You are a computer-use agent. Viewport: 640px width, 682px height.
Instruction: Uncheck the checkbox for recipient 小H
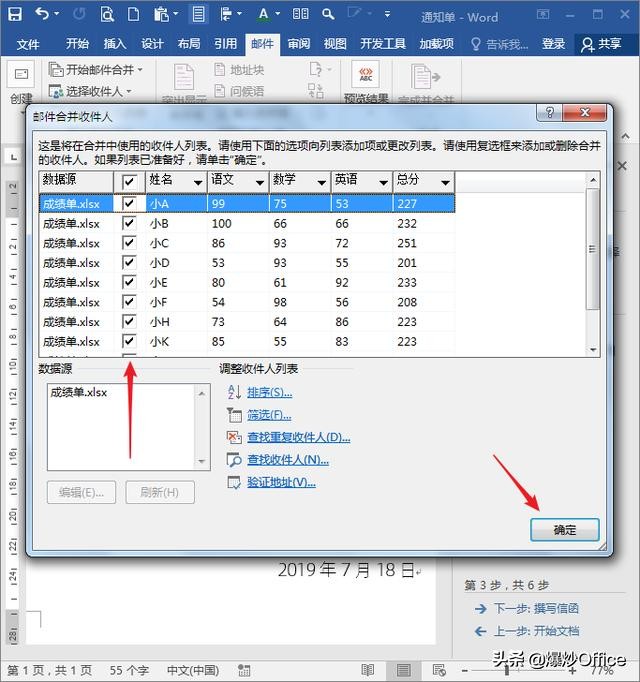129,321
